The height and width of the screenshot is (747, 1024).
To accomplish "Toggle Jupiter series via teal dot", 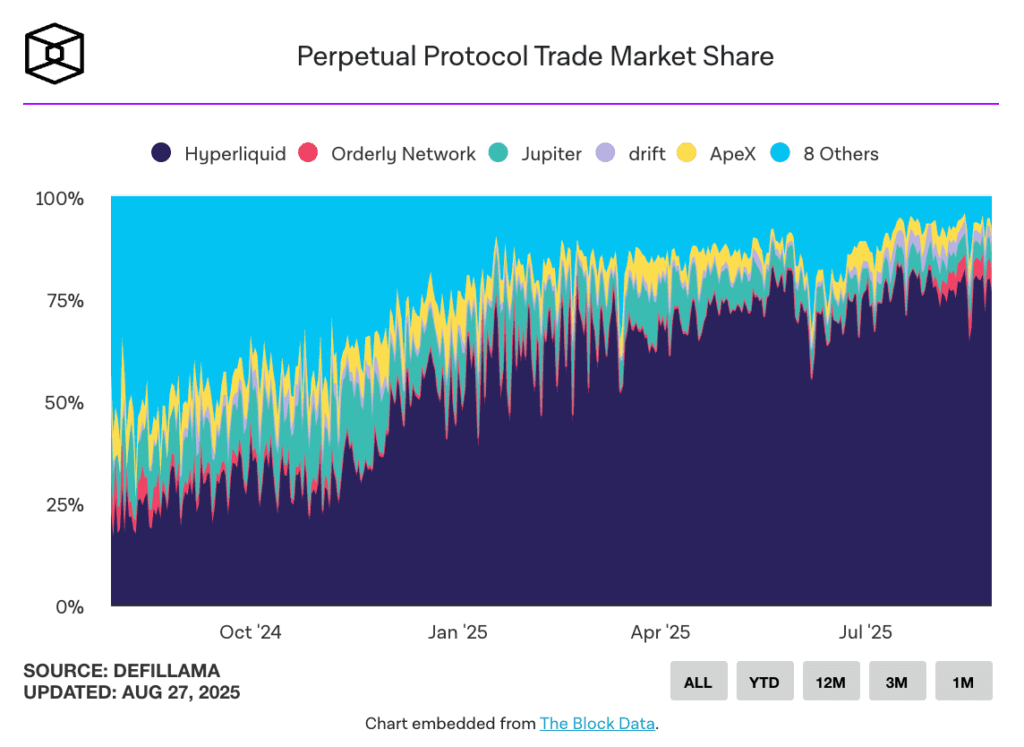I will tap(498, 153).
